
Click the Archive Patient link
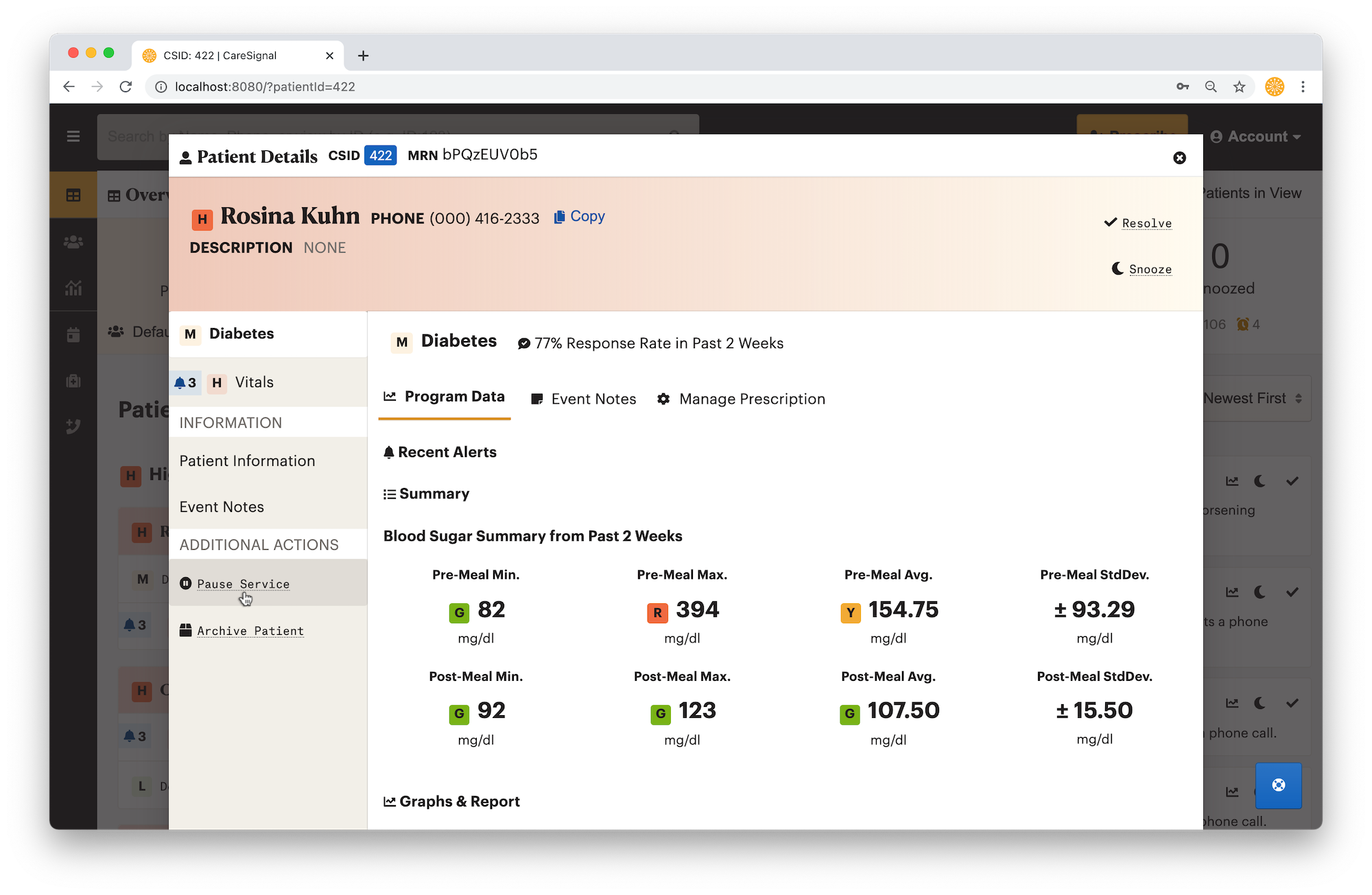[x=250, y=631]
